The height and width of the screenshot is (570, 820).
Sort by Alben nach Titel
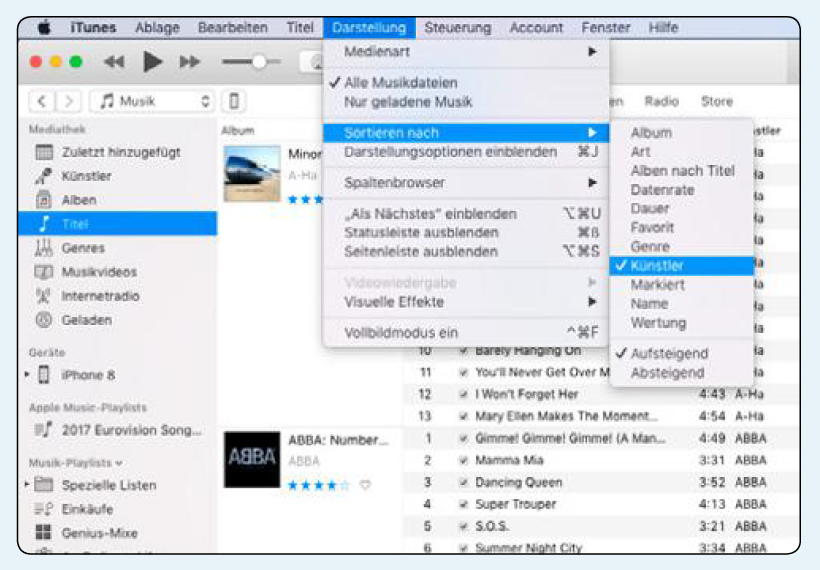[681, 171]
